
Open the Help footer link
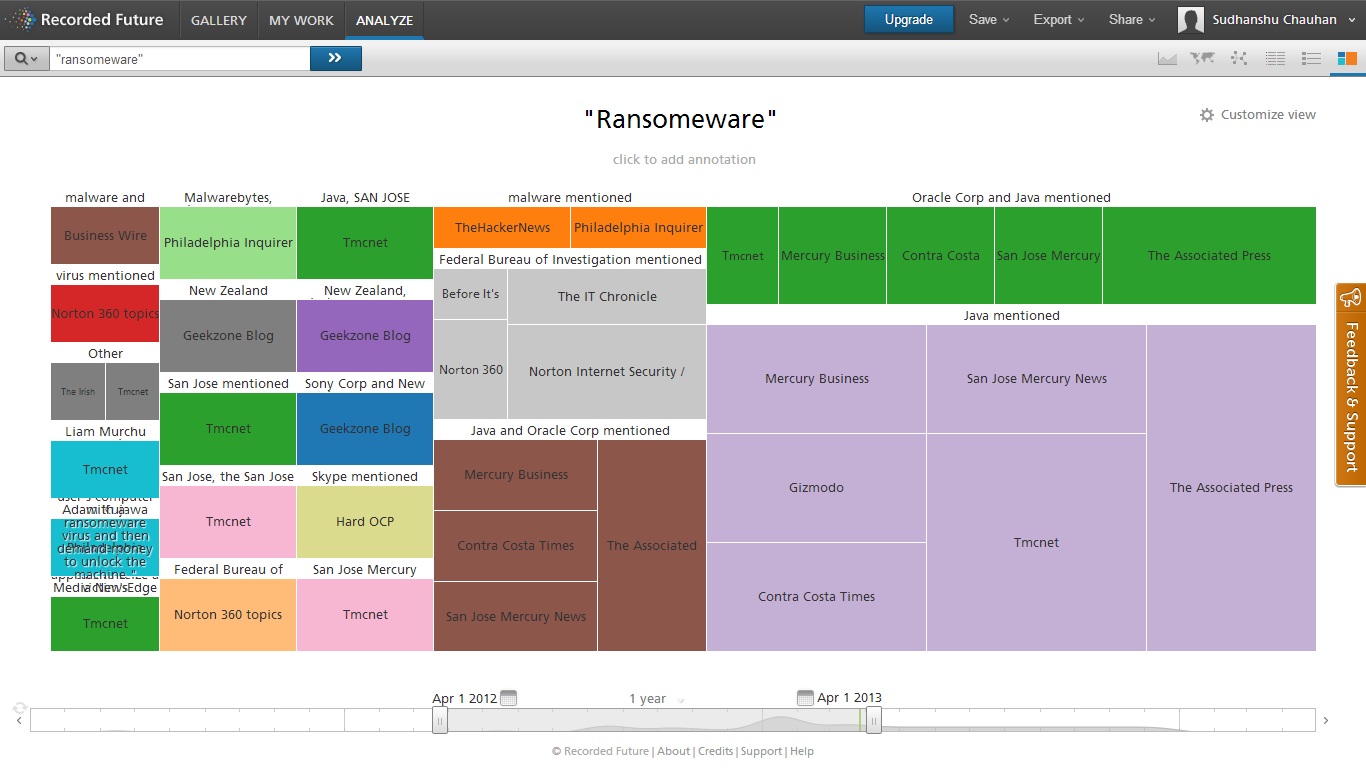802,751
